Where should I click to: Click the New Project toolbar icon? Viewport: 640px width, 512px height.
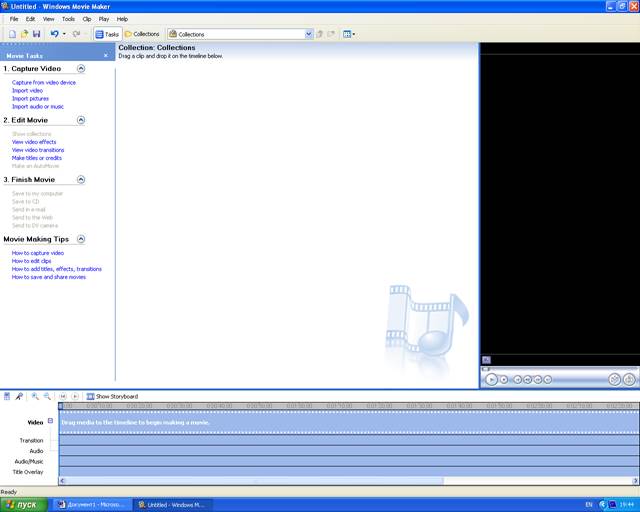pos(12,34)
